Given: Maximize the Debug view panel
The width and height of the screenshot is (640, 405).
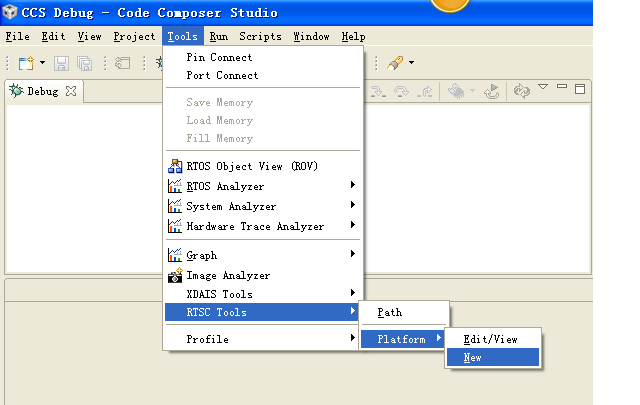Looking at the screenshot, I should 580,89.
